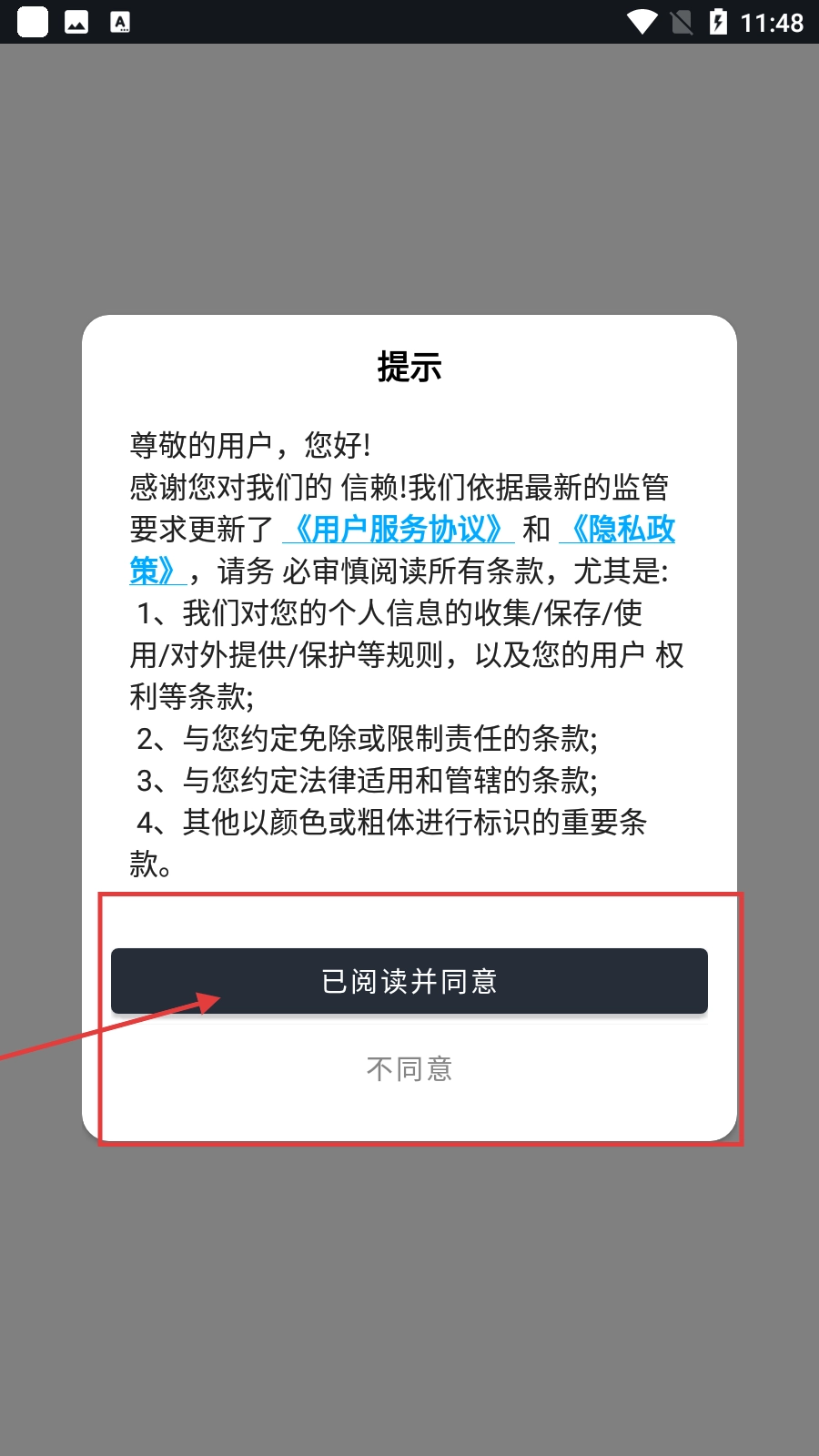The image size is (819, 1456).
Task: Tap the image notification icon in status bar
Action: pos(76,22)
